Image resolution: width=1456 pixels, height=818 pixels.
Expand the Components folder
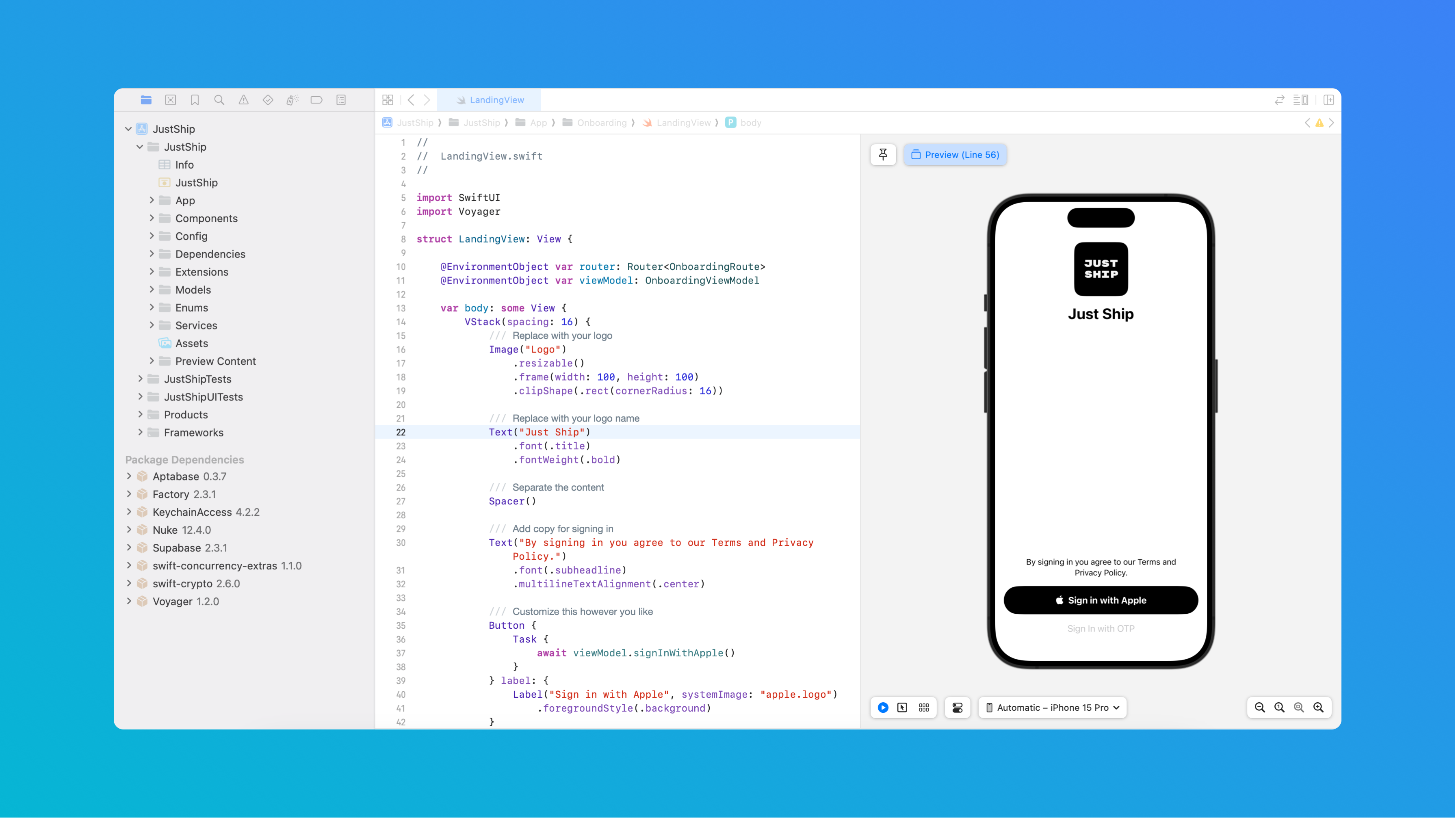point(152,218)
